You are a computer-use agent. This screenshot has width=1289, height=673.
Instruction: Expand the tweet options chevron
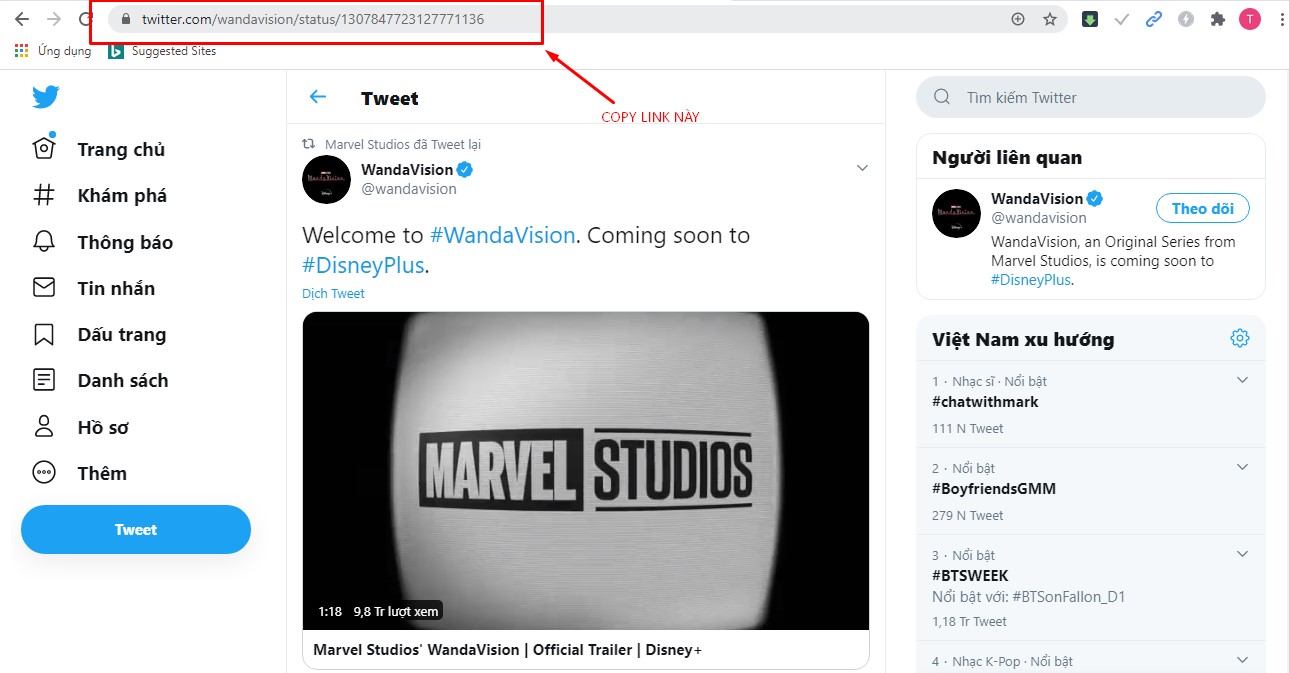click(862, 168)
